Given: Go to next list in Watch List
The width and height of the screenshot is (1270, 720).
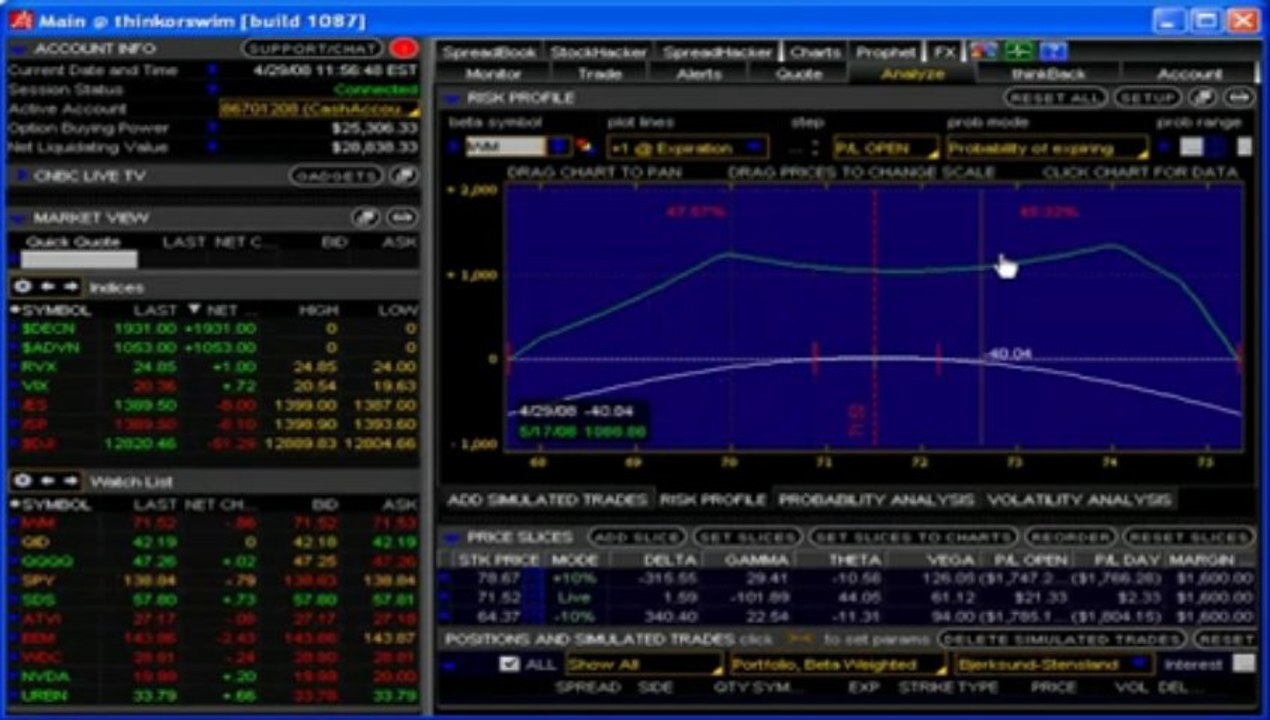Looking at the screenshot, I should click(x=72, y=481).
